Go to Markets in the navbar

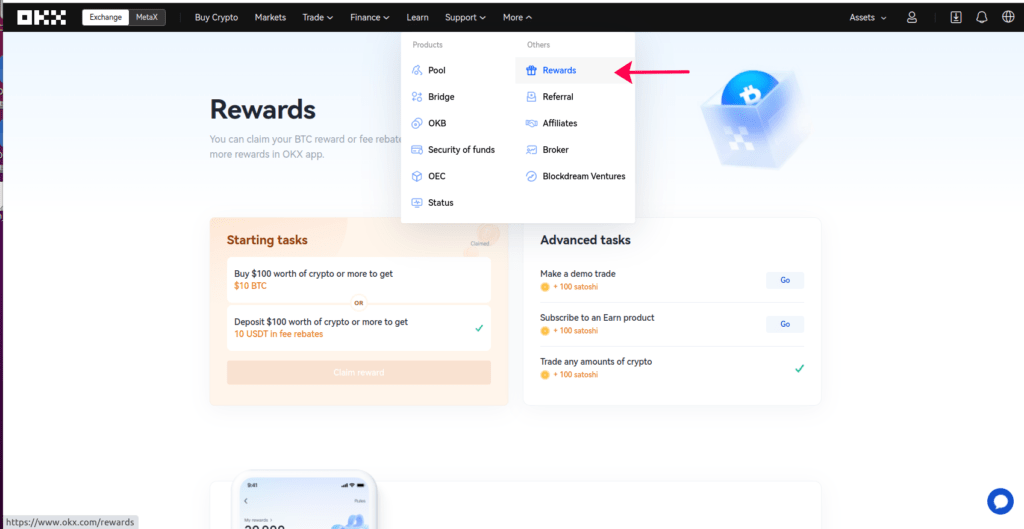point(270,18)
